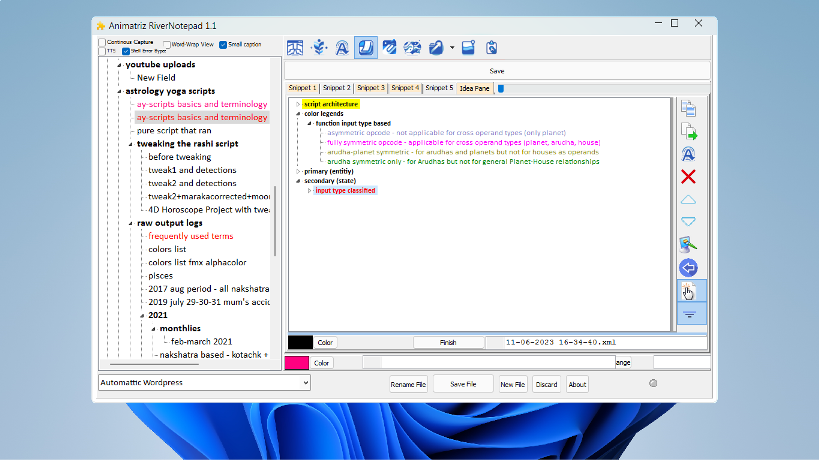Collapse the 2021 tree node
Screen dimensions: 819x460
pos(143,315)
